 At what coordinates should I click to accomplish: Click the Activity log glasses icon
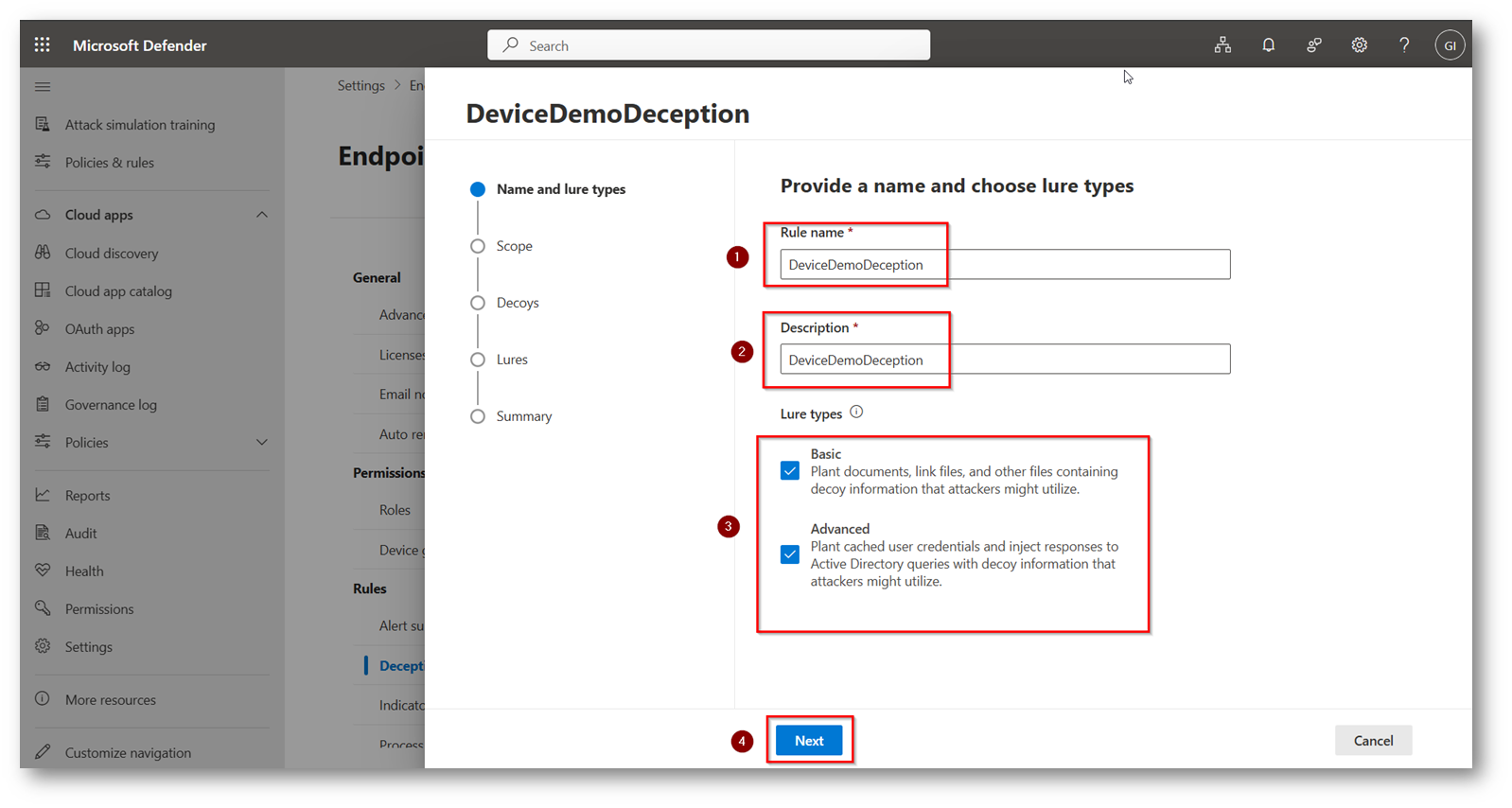click(x=43, y=366)
